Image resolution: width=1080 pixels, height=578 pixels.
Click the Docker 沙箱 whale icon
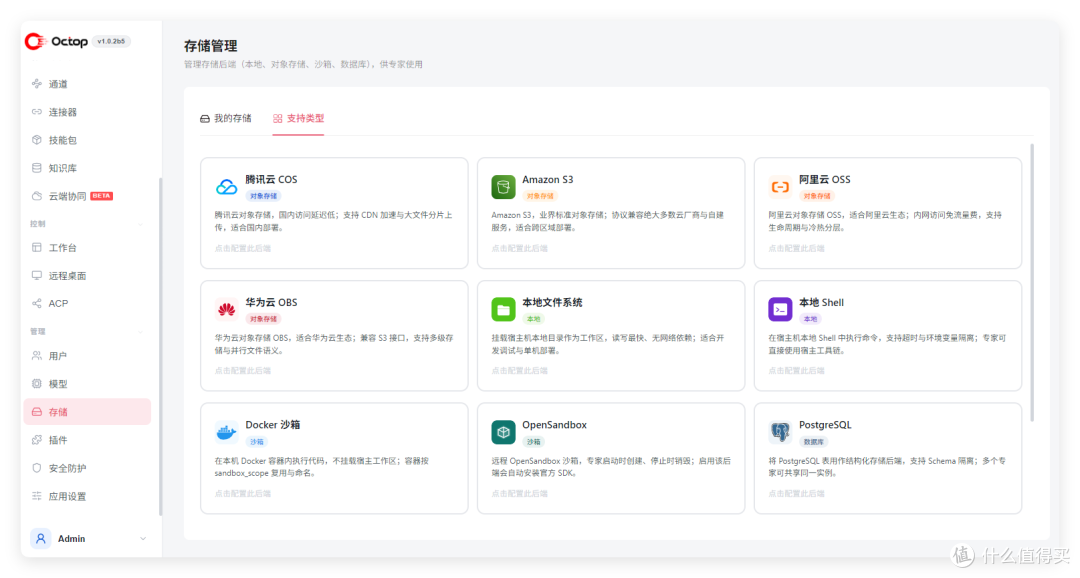click(227, 432)
